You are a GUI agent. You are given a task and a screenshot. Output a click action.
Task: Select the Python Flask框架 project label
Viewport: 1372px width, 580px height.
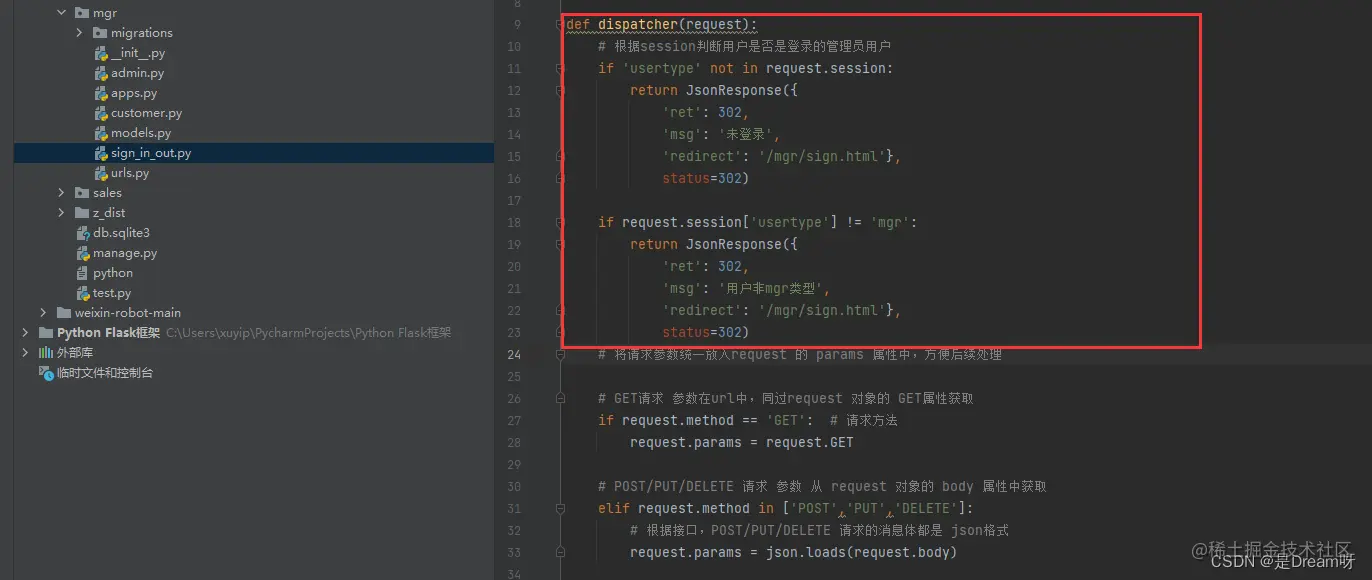point(108,333)
